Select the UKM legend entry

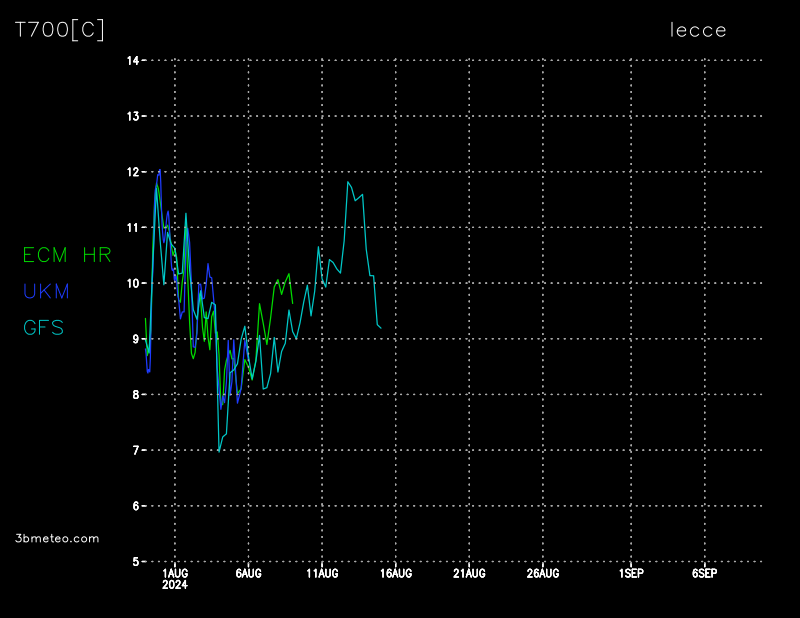click(x=46, y=291)
